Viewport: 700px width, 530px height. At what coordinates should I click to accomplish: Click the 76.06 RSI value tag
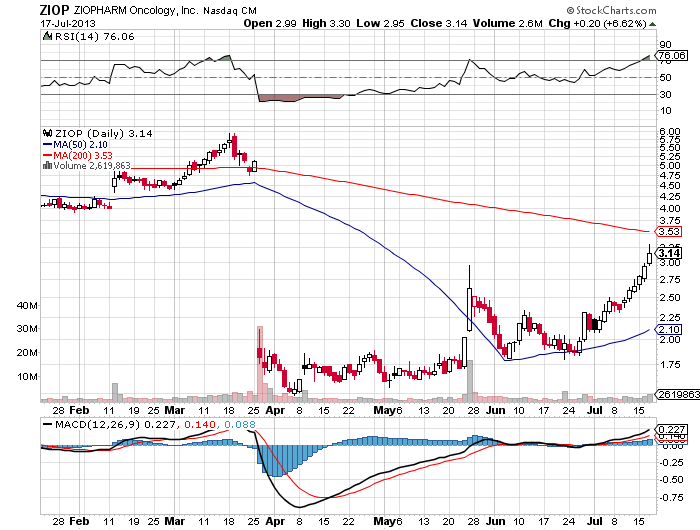671,55
